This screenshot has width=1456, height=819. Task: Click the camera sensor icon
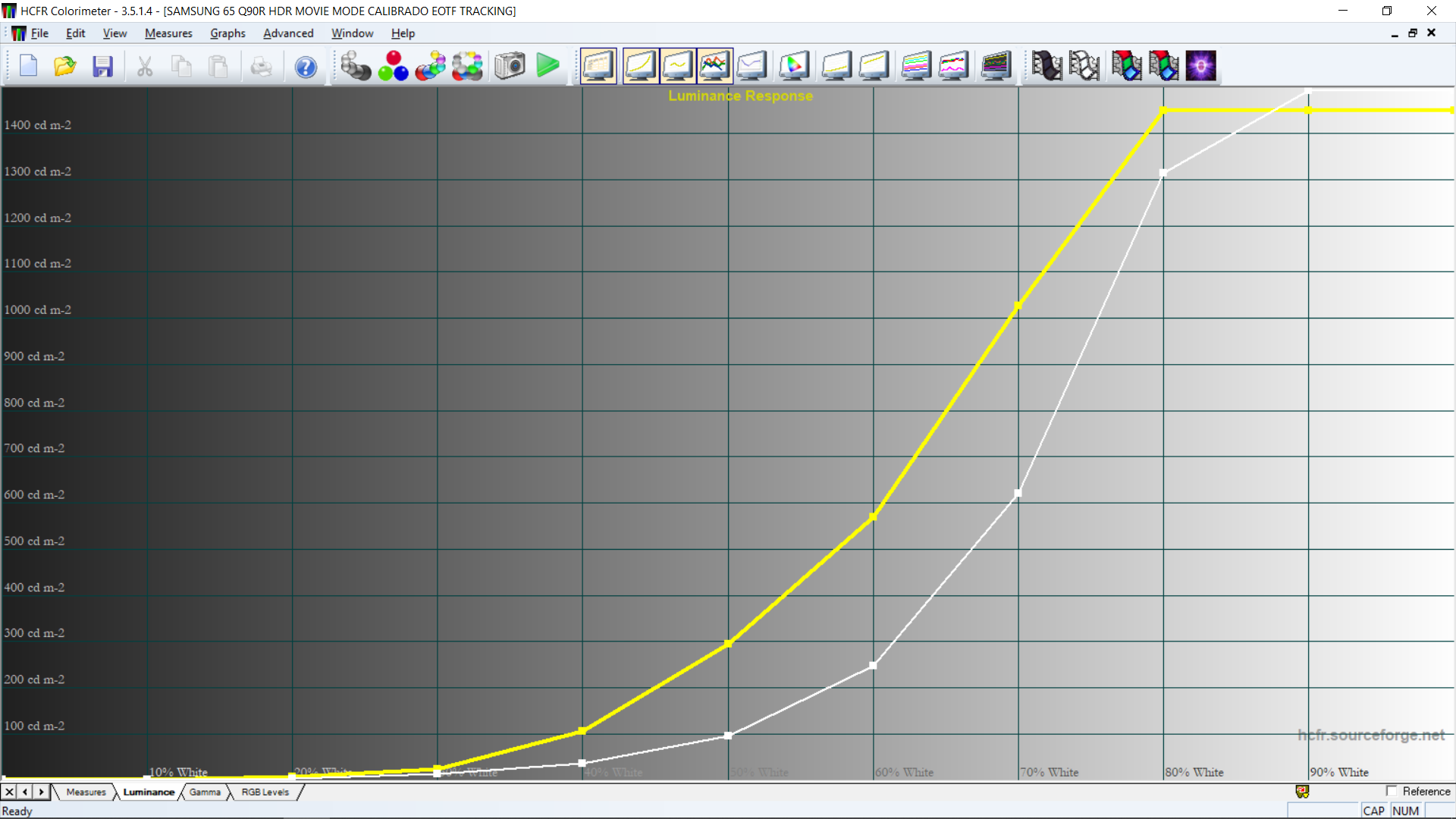(x=510, y=66)
